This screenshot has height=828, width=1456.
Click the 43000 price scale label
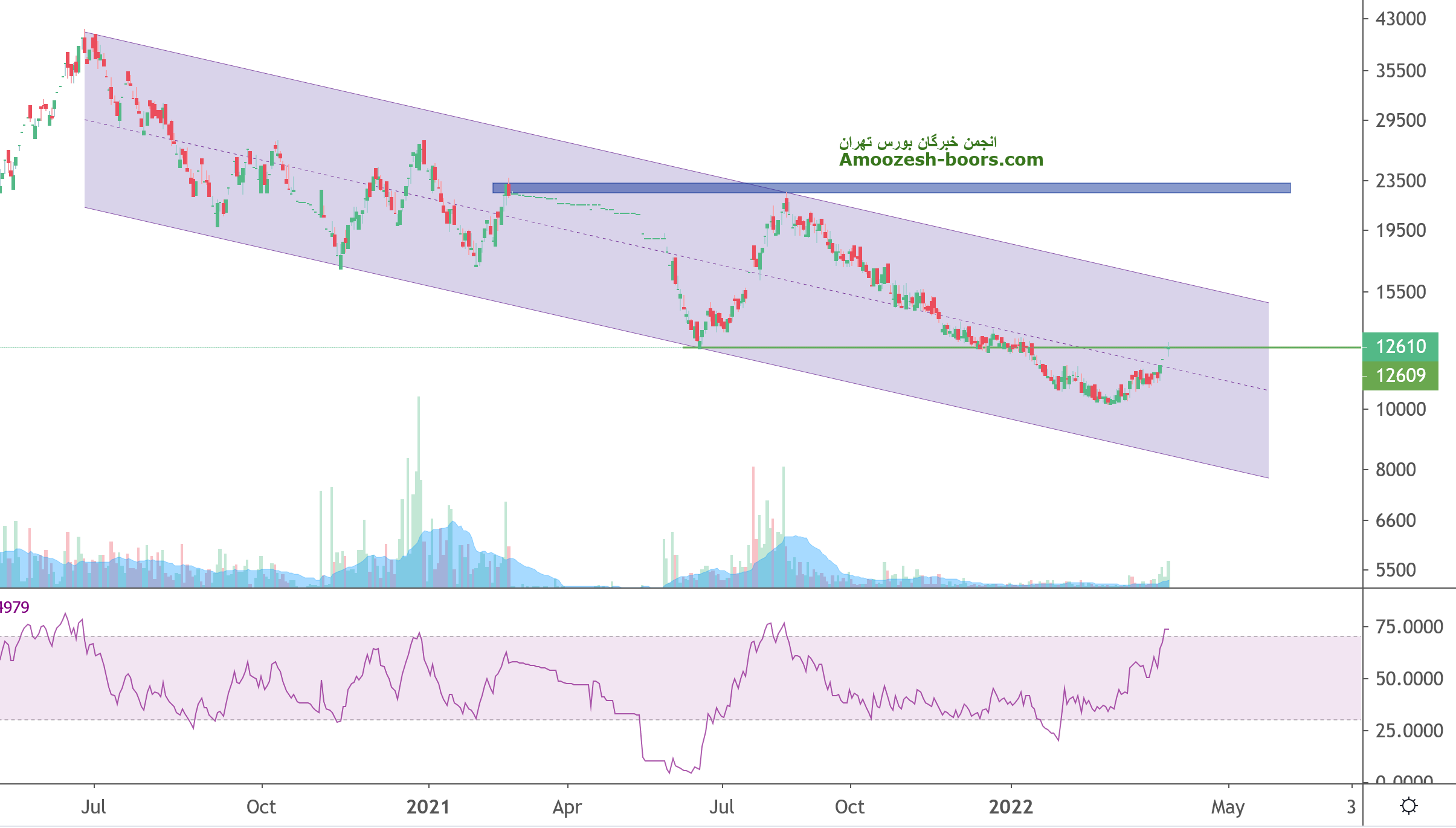(1400, 19)
